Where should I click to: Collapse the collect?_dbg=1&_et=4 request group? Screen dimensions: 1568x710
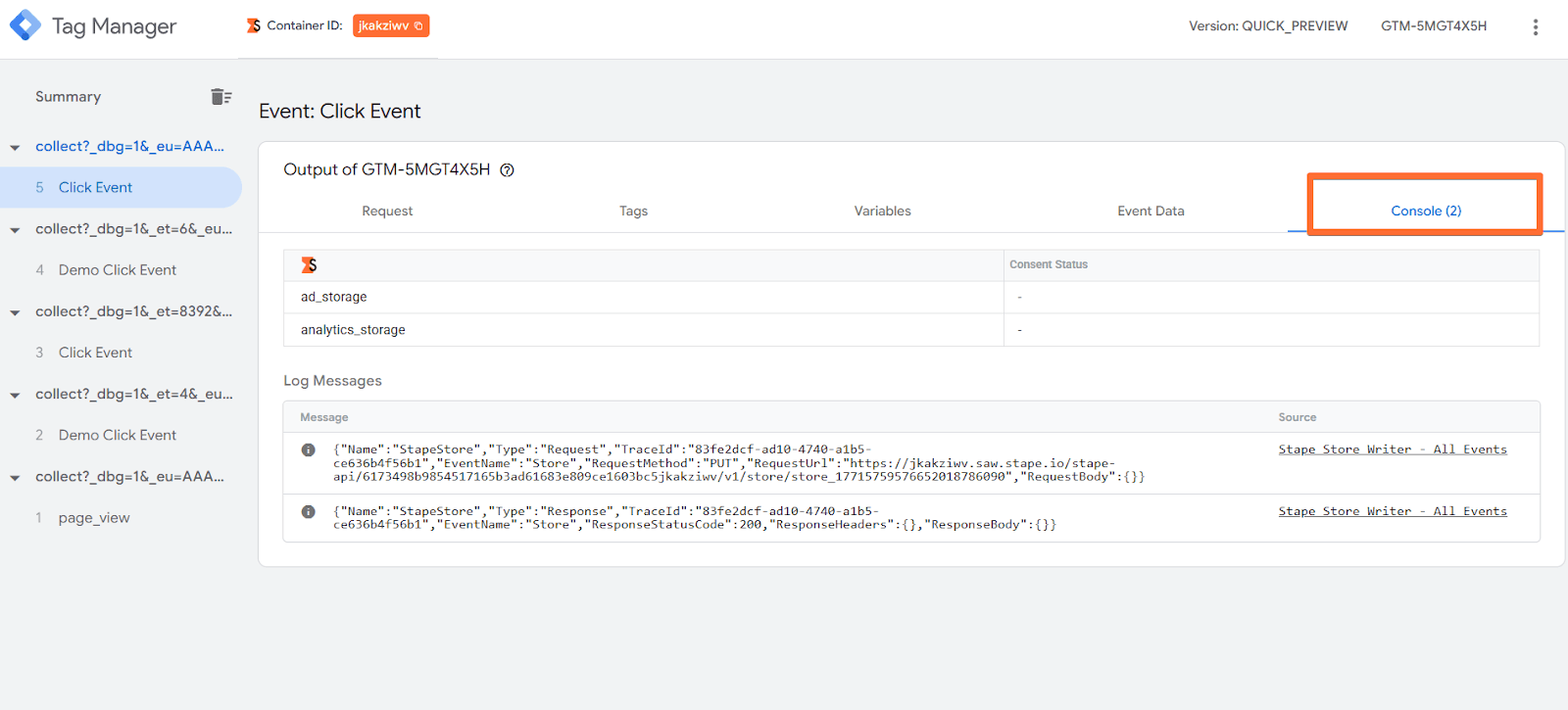pyautogui.click(x=15, y=396)
